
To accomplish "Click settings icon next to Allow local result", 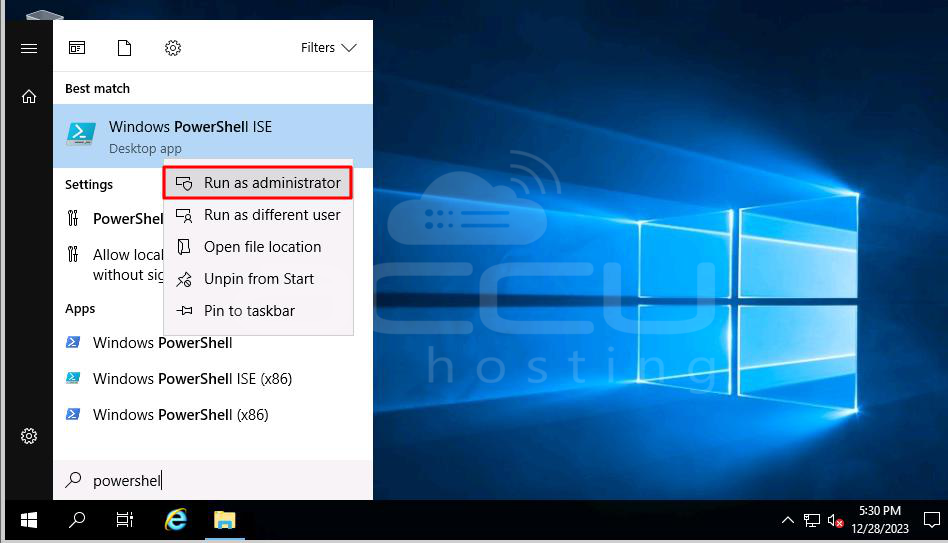I will coord(73,254).
